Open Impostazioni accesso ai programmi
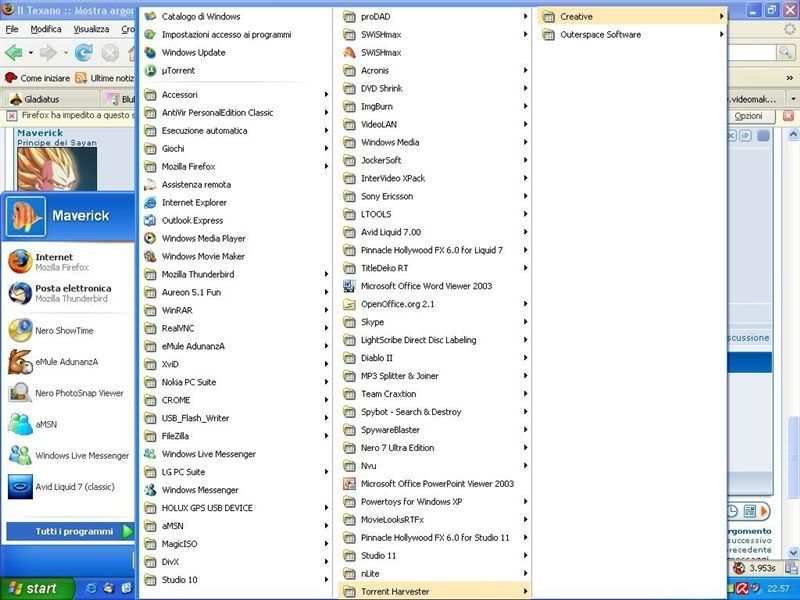 click(235, 35)
